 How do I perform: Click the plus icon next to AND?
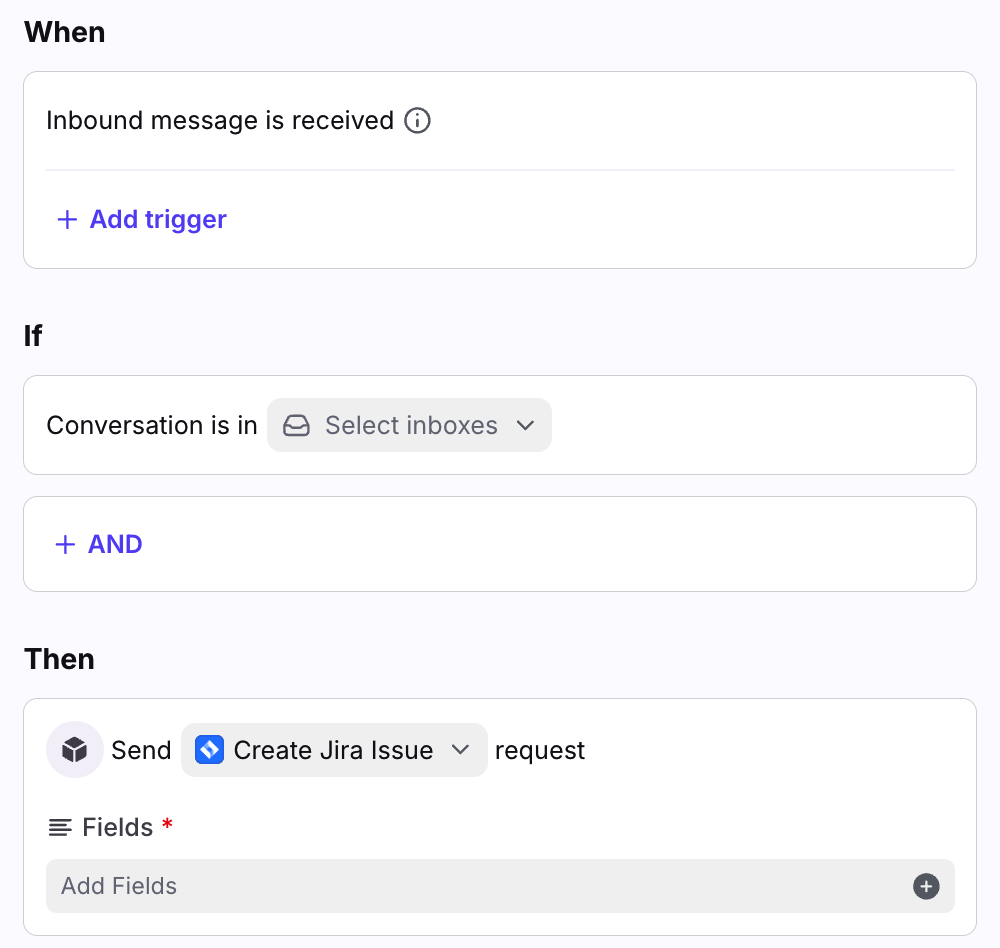coord(65,545)
